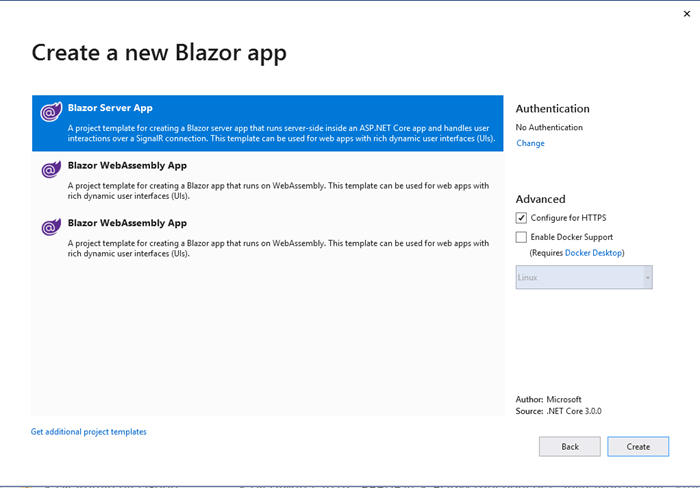Click the Configure for HTTPS label
700x488 pixels.
tap(568, 218)
